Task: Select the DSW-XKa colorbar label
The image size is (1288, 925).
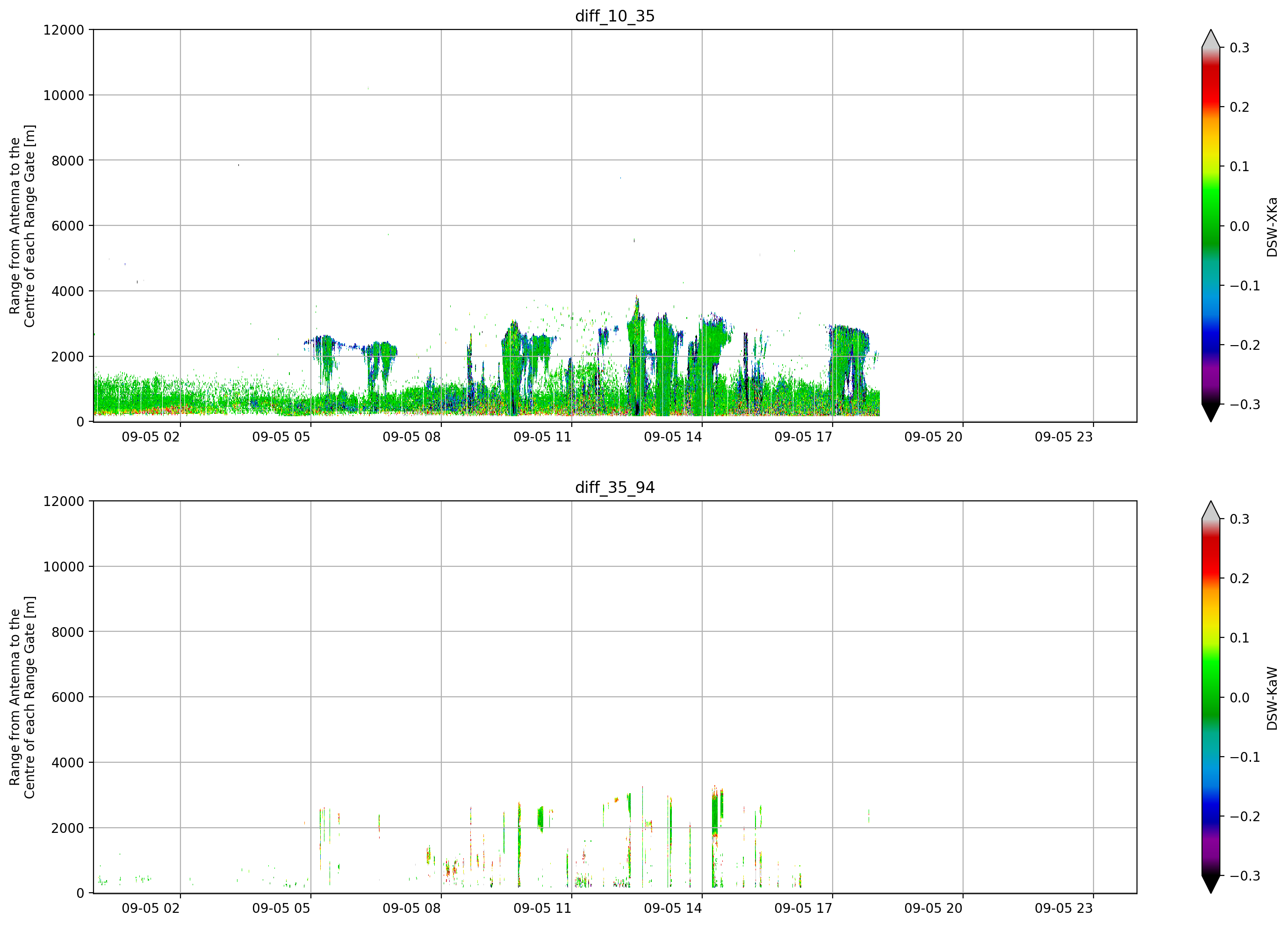Action: pyautogui.click(x=1272, y=227)
